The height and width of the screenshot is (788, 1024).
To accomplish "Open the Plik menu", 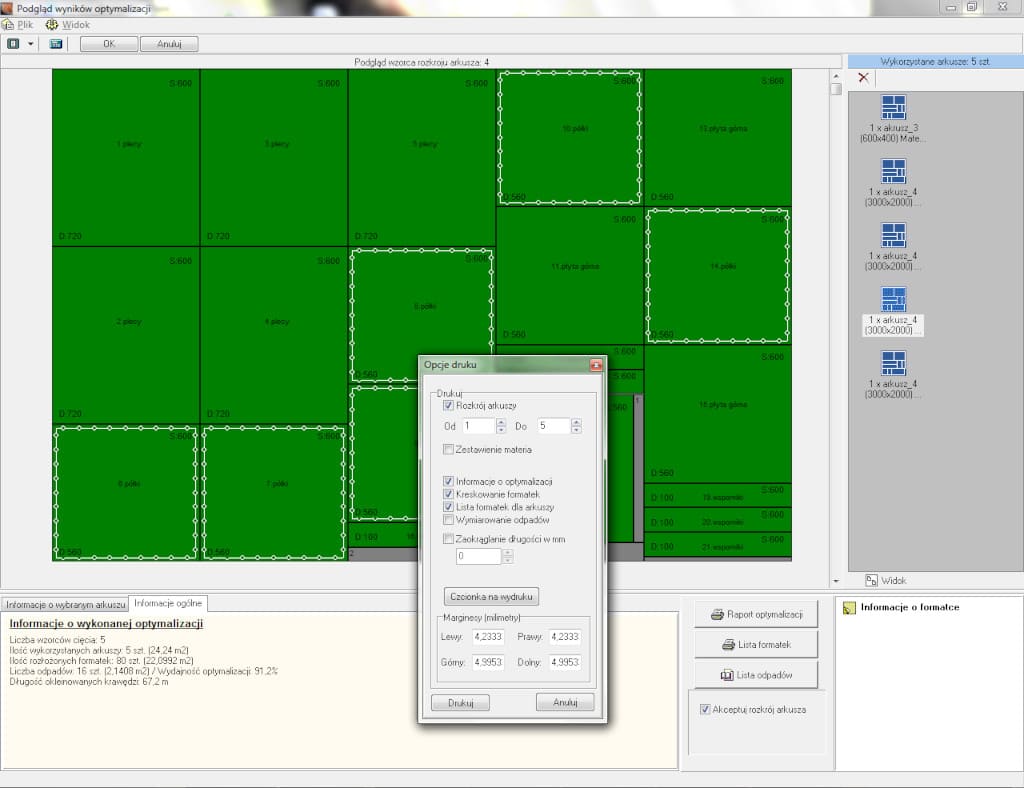I will pos(25,24).
